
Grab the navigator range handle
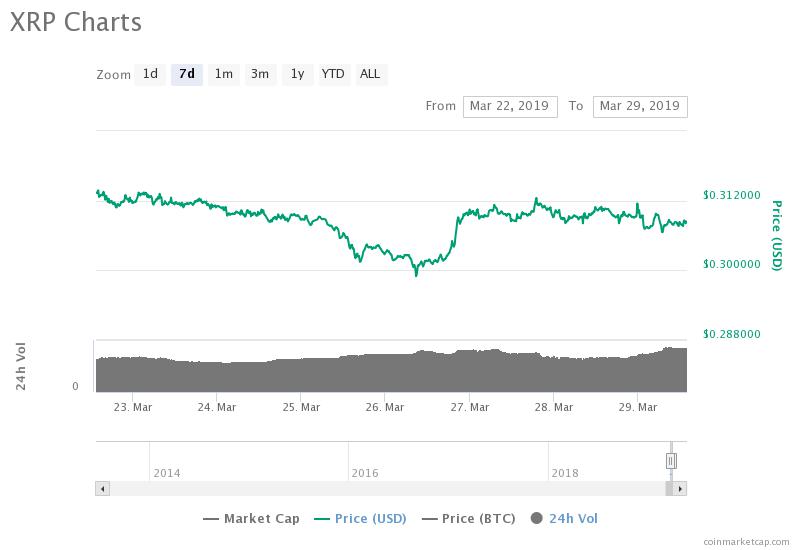click(671, 461)
